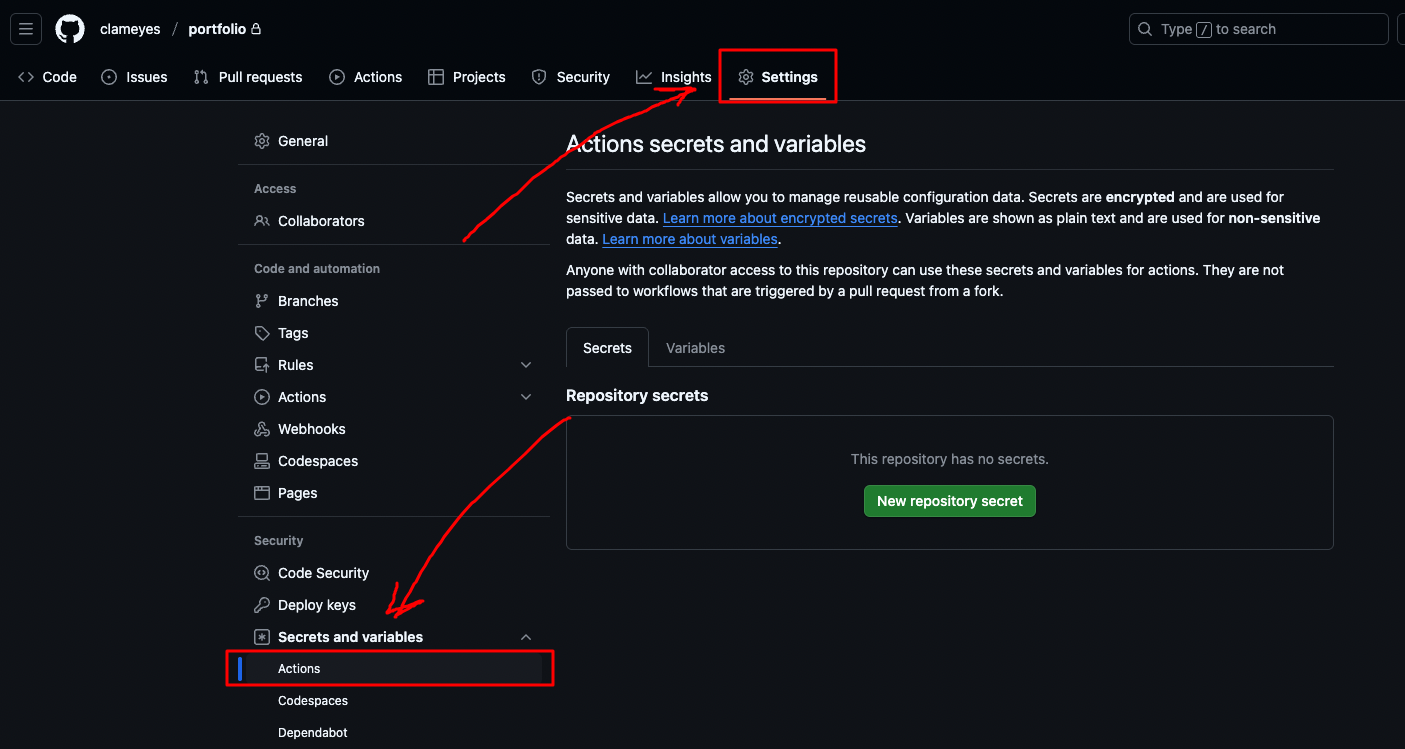Expand the Rules section chevron
The width and height of the screenshot is (1405, 749).
[526, 365]
